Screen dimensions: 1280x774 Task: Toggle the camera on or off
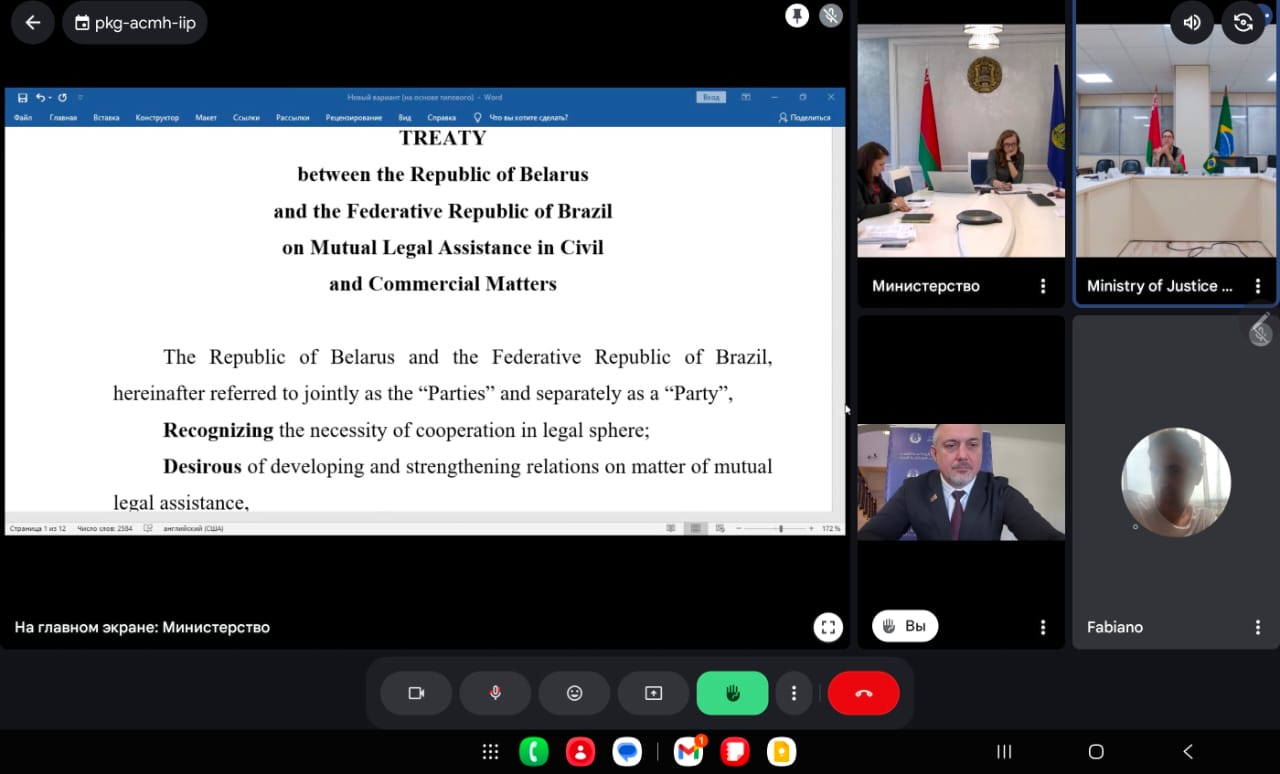(416, 693)
